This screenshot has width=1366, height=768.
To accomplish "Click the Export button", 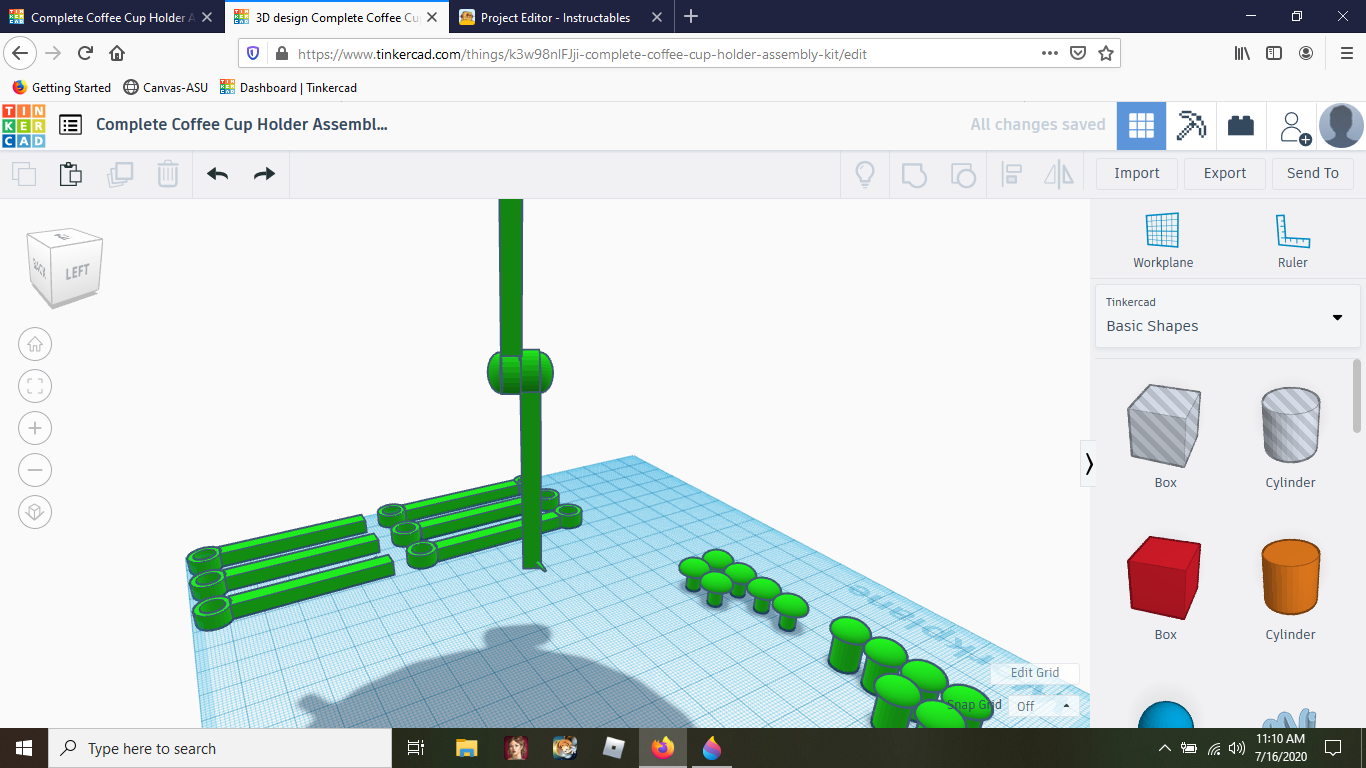I will (x=1225, y=173).
